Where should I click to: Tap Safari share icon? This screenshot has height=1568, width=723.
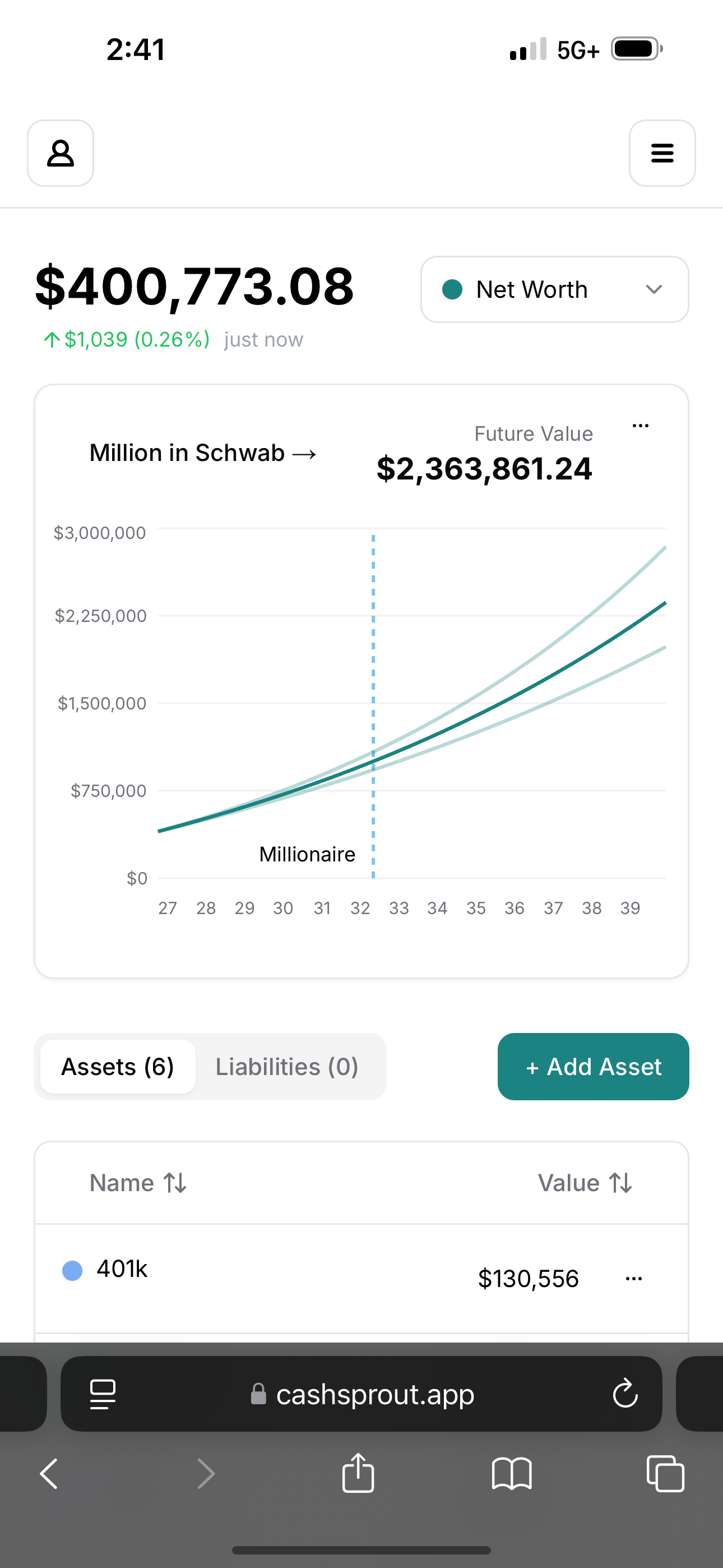click(358, 1473)
